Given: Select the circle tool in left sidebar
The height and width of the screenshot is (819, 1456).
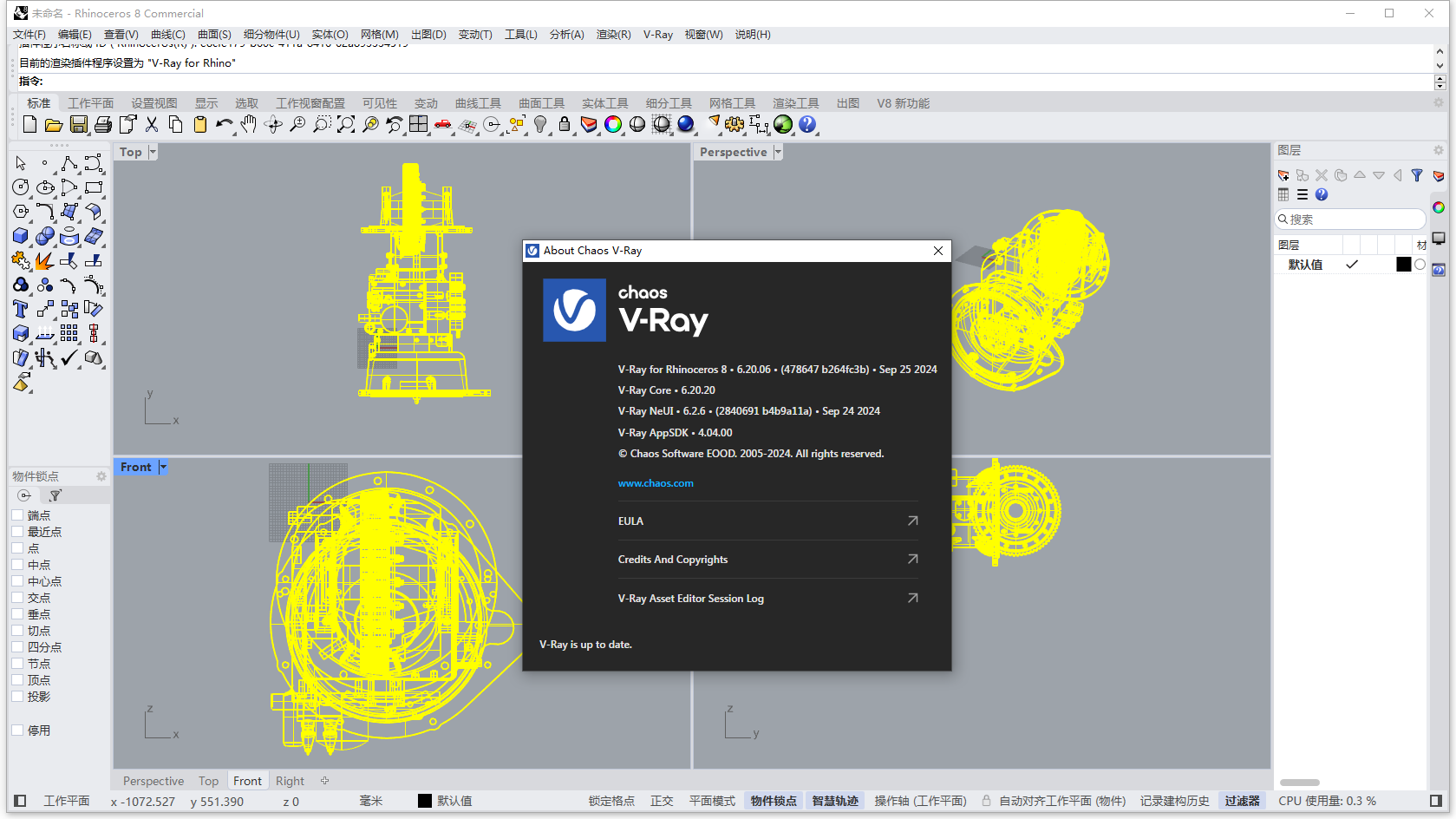Looking at the screenshot, I should pos(21,187).
